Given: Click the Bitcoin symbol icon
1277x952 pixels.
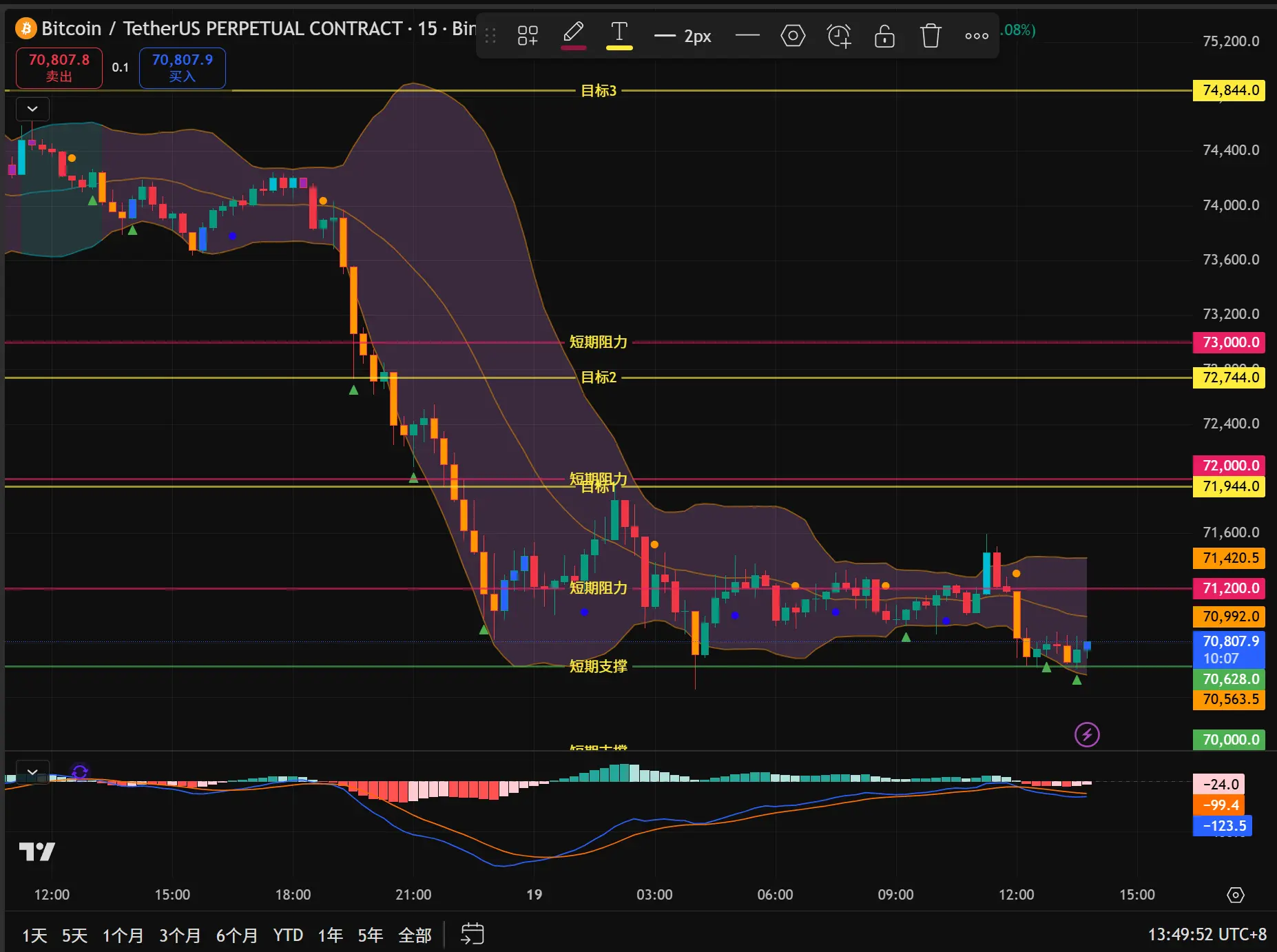Looking at the screenshot, I should click(26, 28).
